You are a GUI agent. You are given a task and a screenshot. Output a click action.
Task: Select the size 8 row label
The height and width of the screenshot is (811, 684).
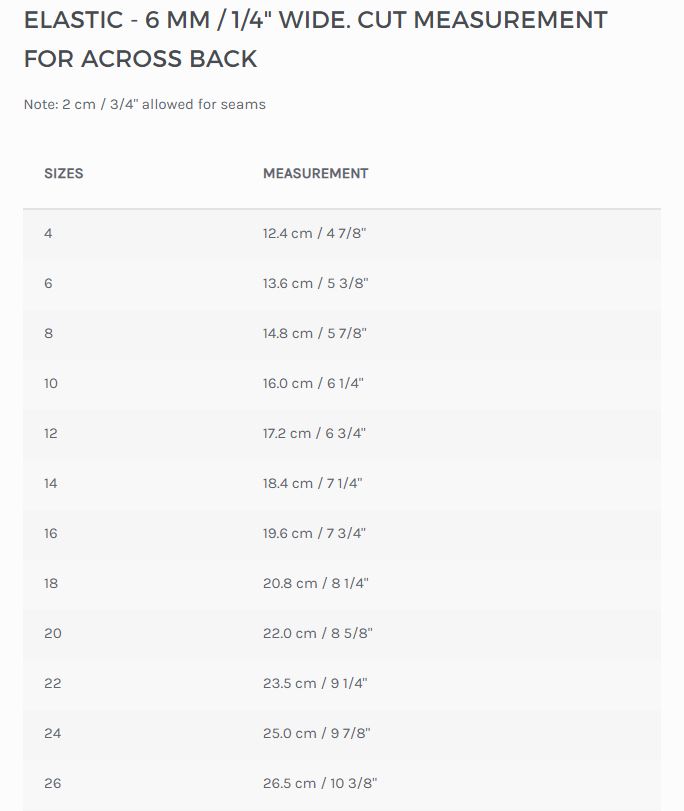tap(48, 333)
